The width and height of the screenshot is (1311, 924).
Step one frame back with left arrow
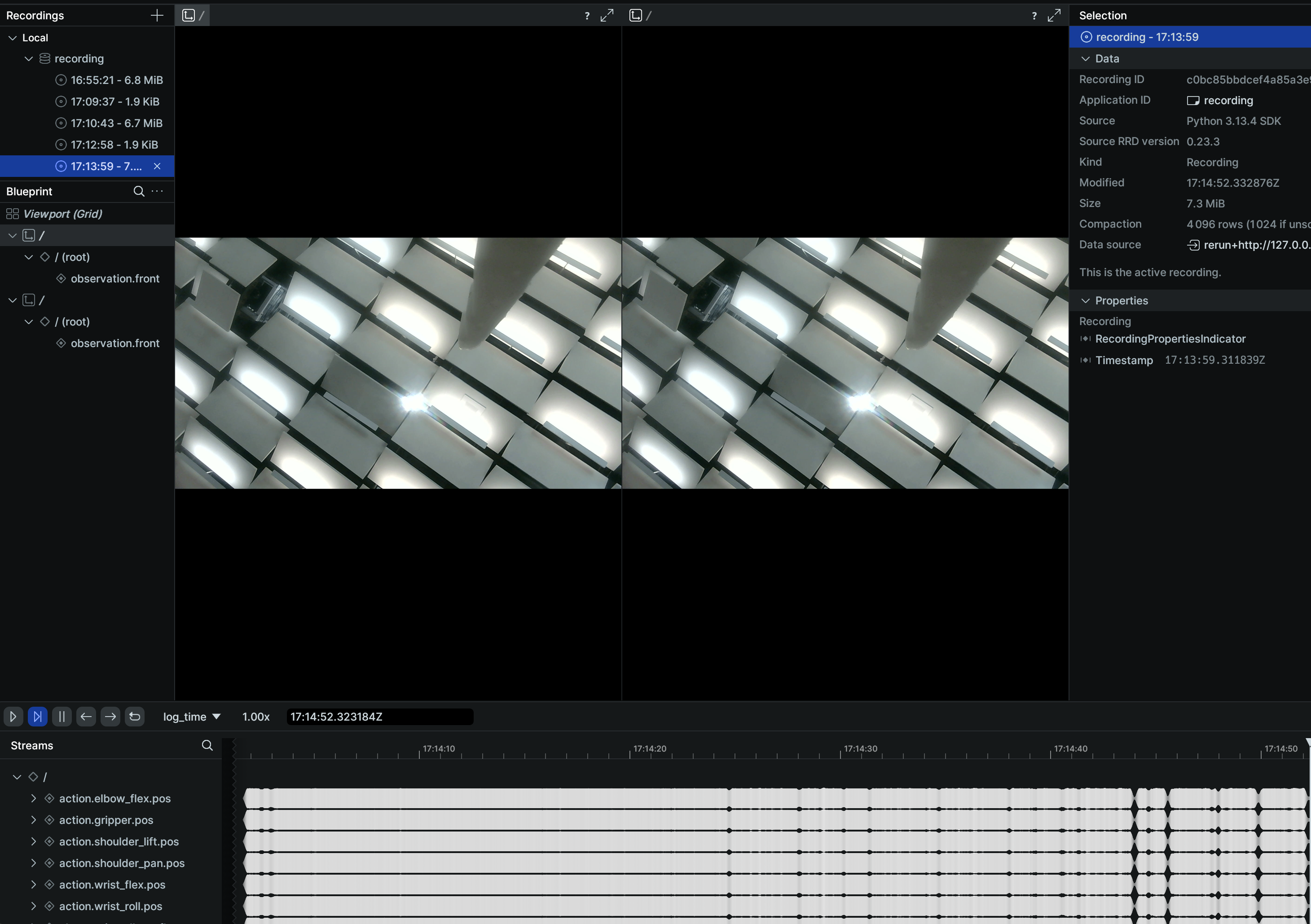pyautogui.click(x=86, y=716)
